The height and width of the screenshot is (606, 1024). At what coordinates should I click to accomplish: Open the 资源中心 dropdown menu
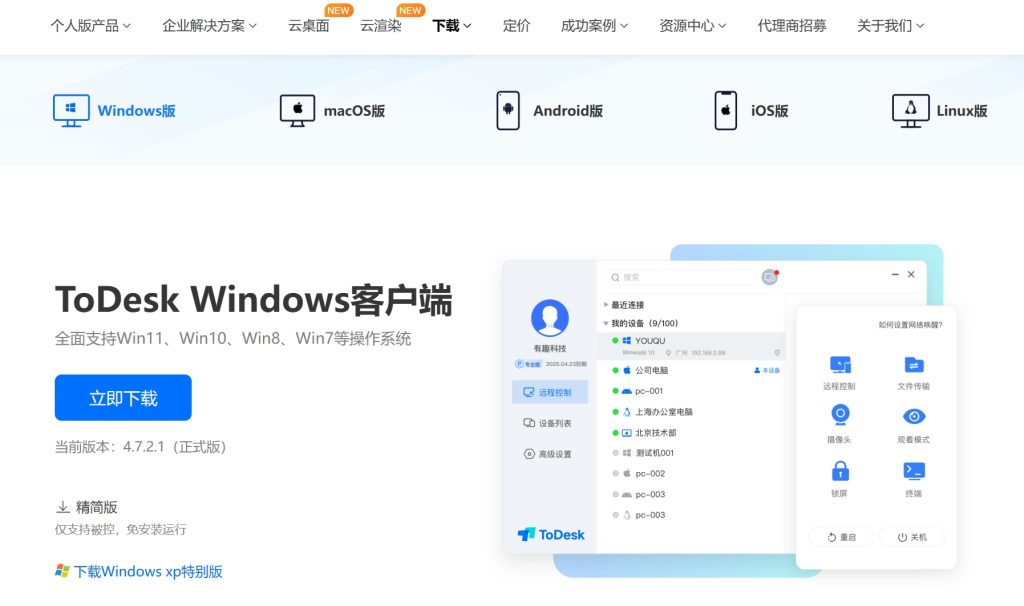coord(686,27)
